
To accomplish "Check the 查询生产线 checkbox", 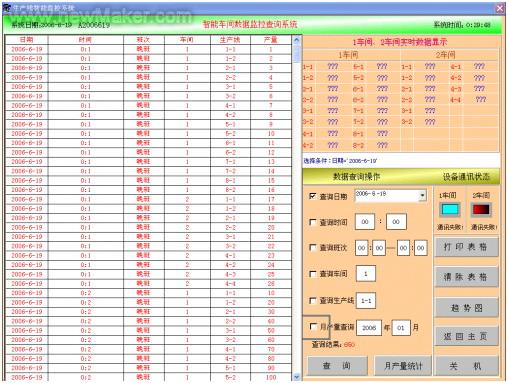I will [x=313, y=300].
